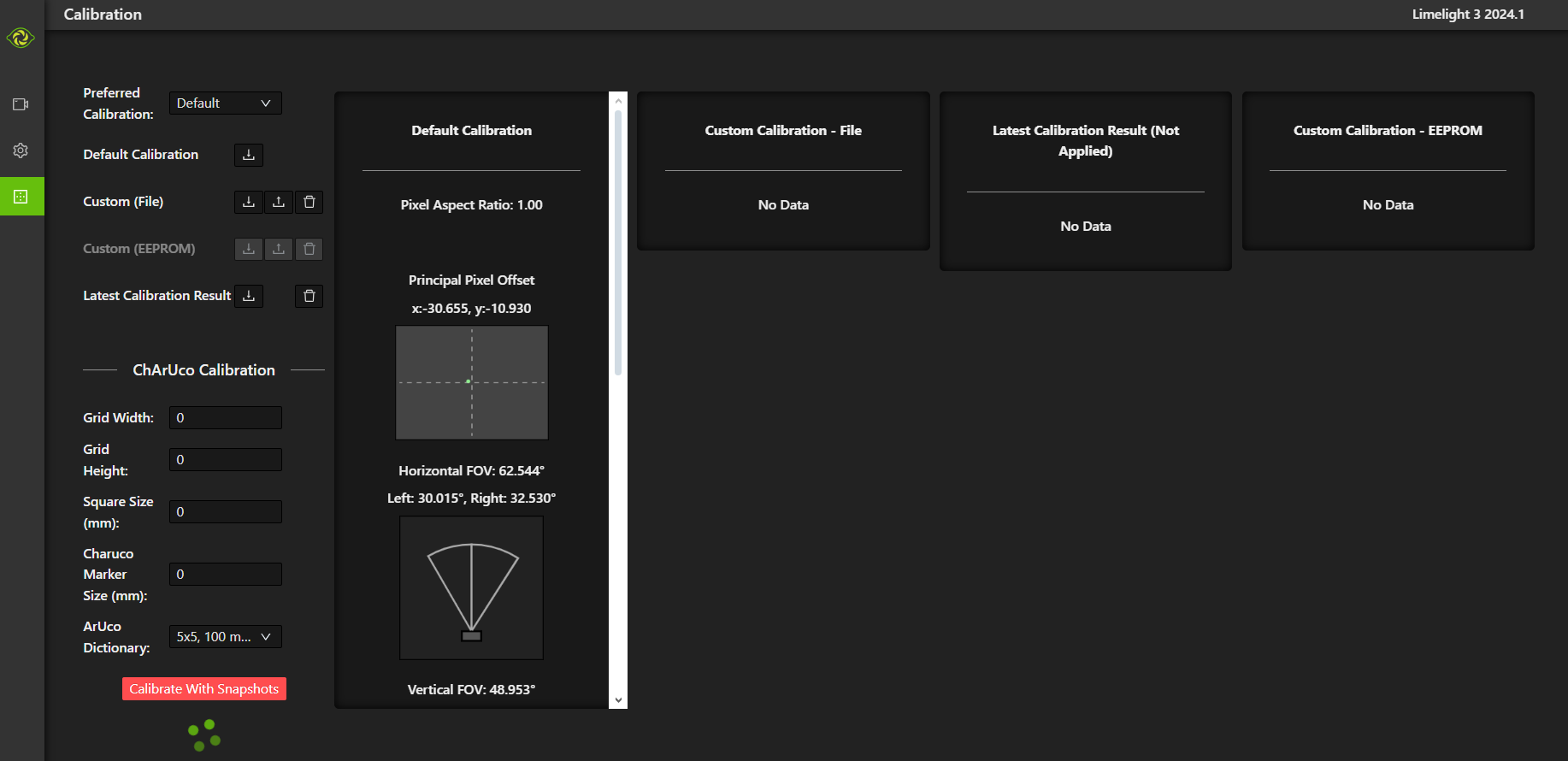
Task: Click the Grid Height input field
Action: click(226, 460)
